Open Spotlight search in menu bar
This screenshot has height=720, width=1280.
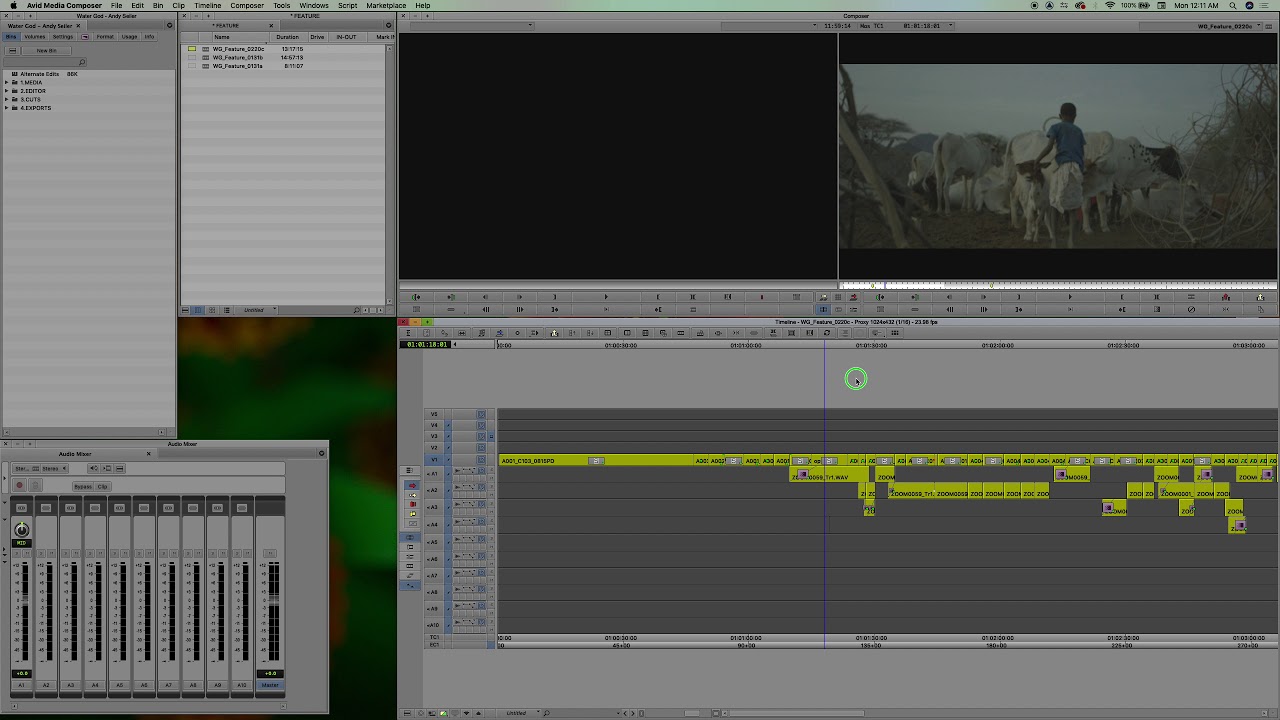[1232, 5]
